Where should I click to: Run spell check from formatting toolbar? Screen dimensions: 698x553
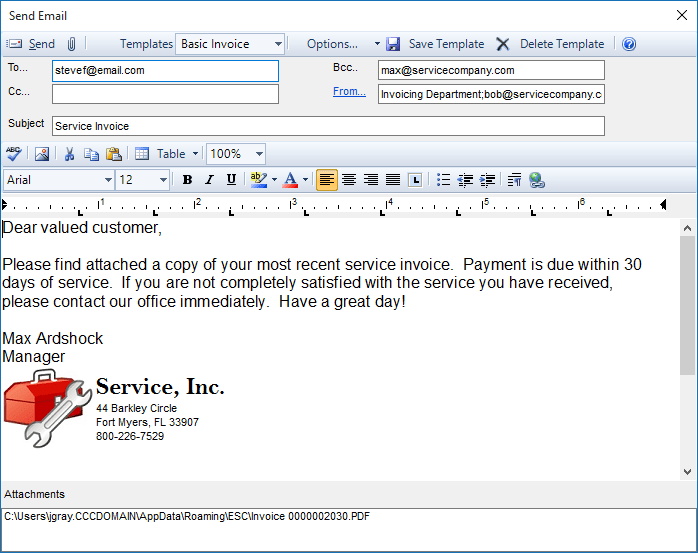[x=13, y=154]
